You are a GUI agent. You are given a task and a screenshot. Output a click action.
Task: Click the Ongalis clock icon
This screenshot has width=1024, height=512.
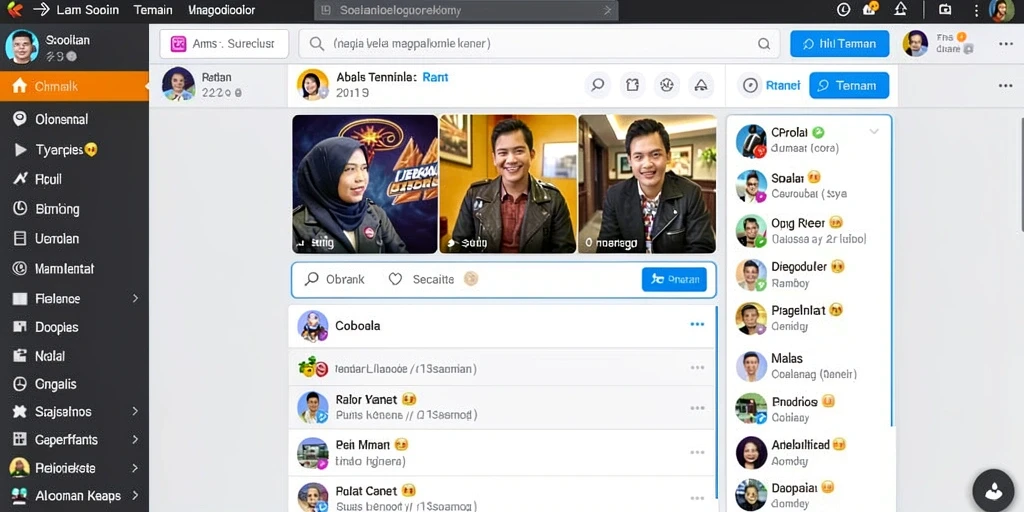pos(20,384)
